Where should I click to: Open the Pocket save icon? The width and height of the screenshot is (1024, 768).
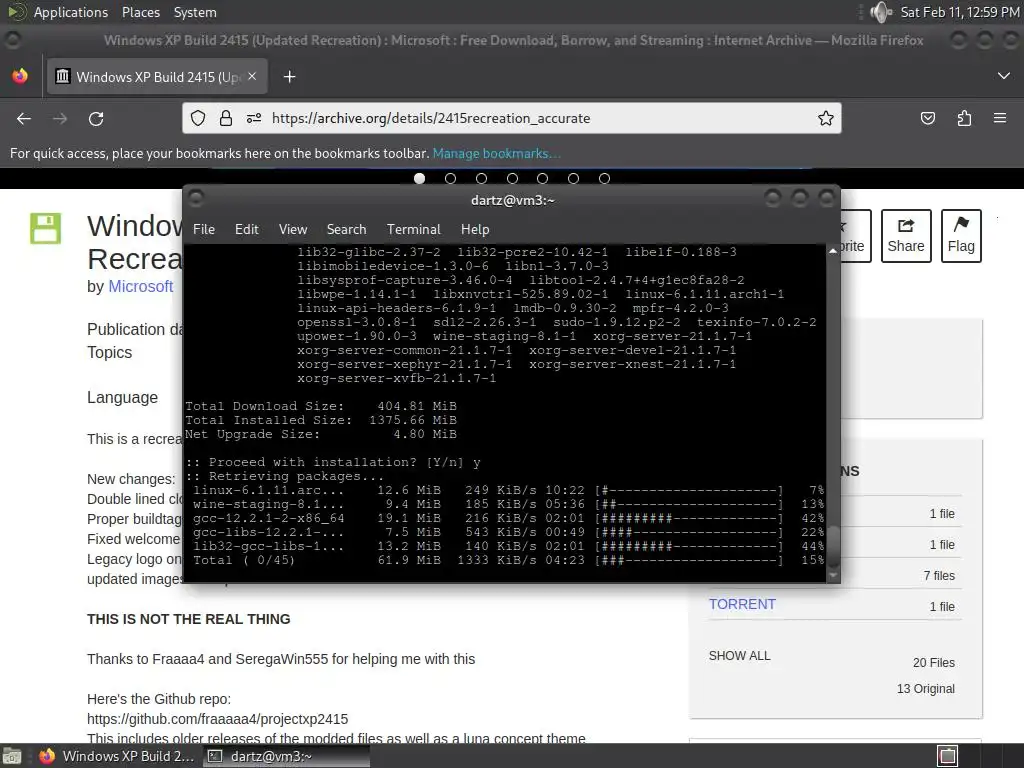click(927, 118)
